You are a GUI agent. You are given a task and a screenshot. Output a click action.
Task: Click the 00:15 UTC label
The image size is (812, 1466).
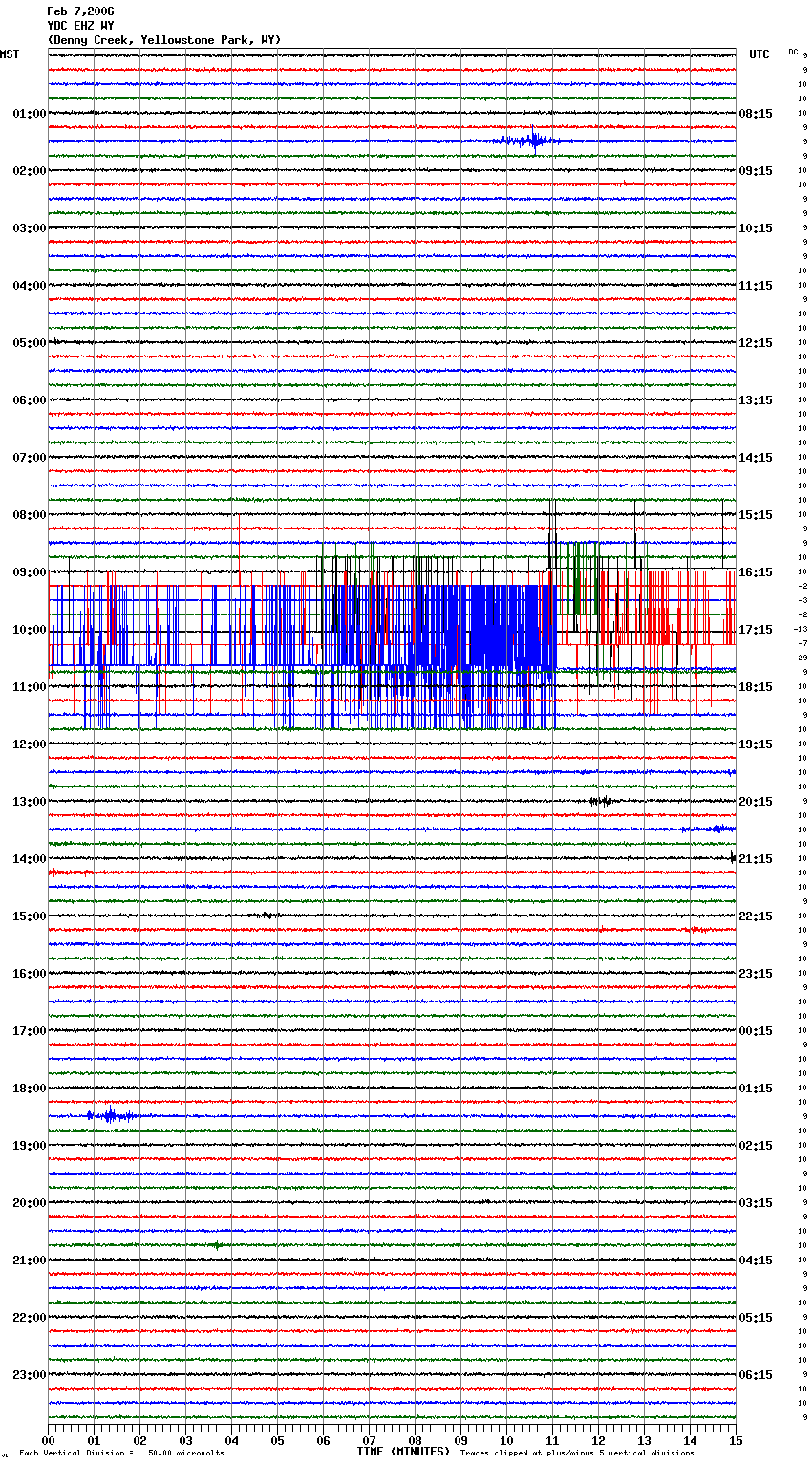pyautogui.click(x=756, y=1031)
